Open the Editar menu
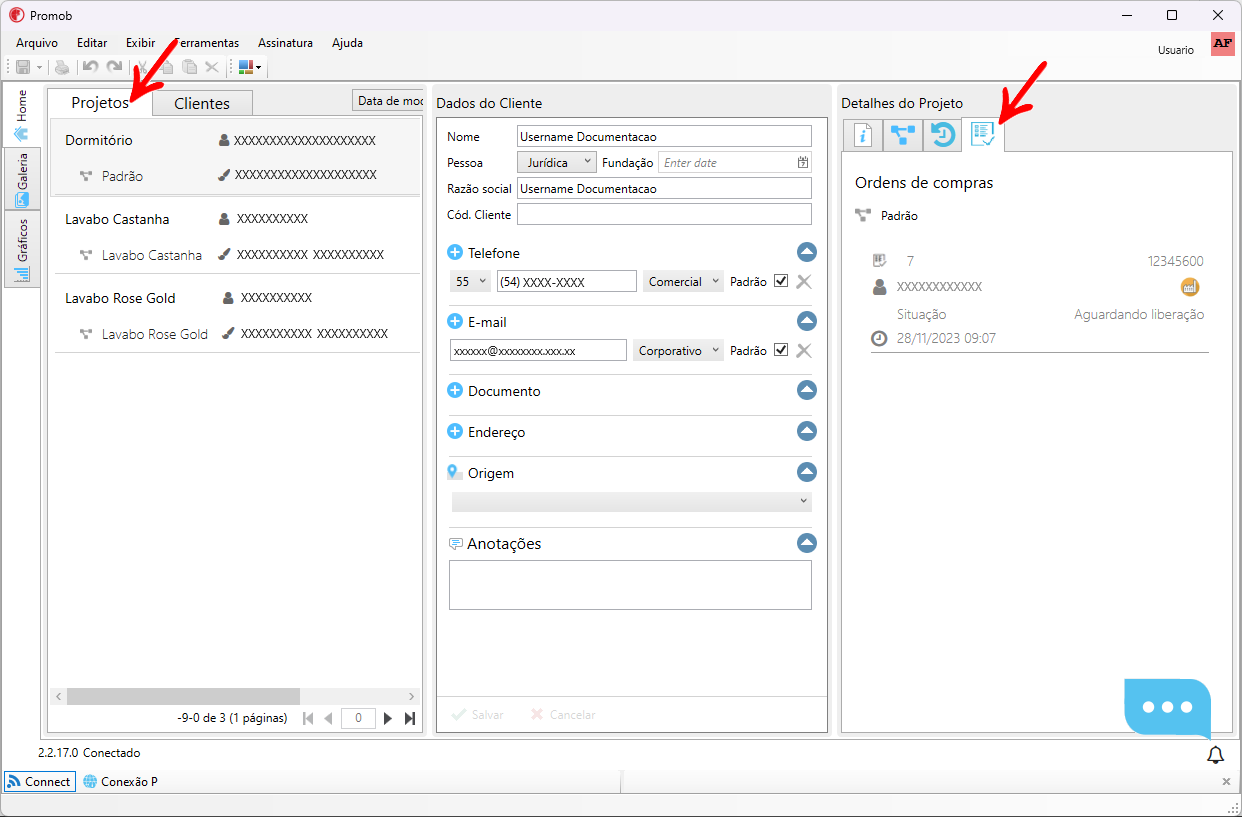The width and height of the screenshot is (1242, 817). click(x=92, y=43)
